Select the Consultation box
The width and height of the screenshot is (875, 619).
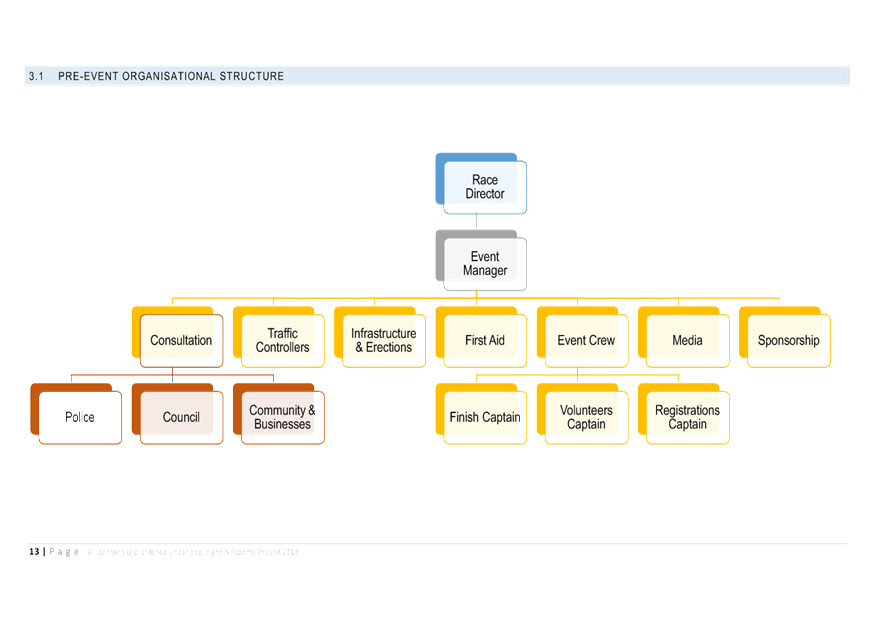click(x=179, y=338)
